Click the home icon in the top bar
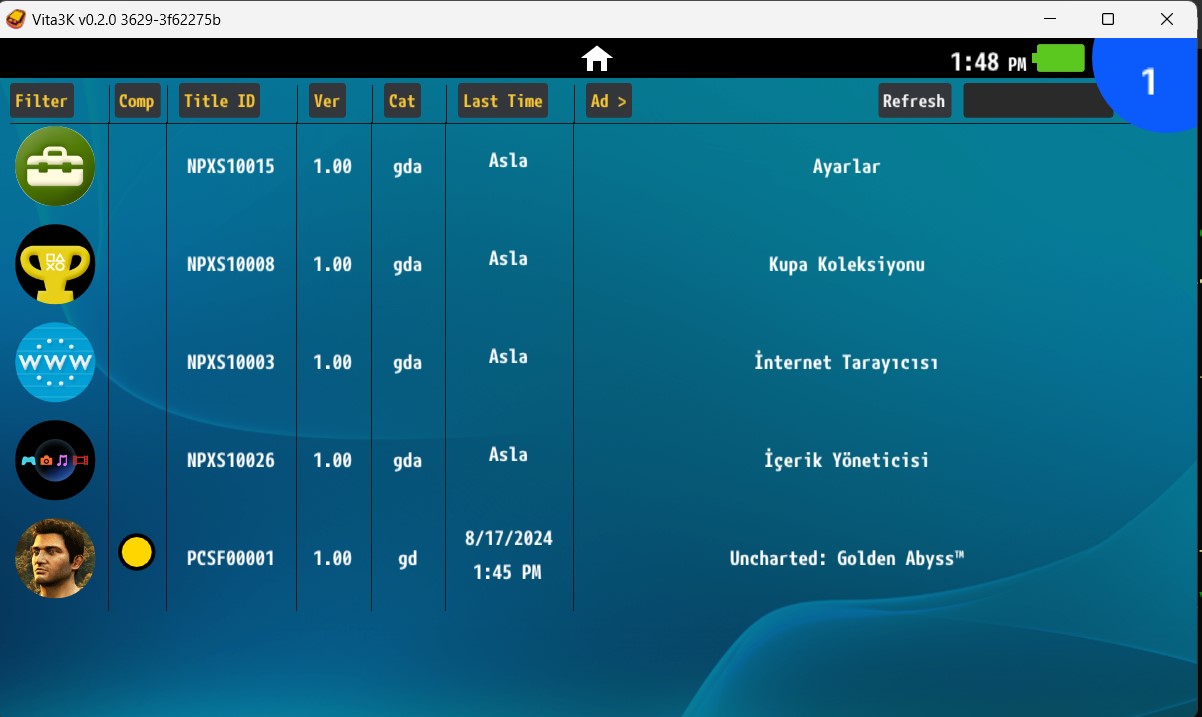Viewport: 1202px width, 717px height. click(x=597, y=59)
